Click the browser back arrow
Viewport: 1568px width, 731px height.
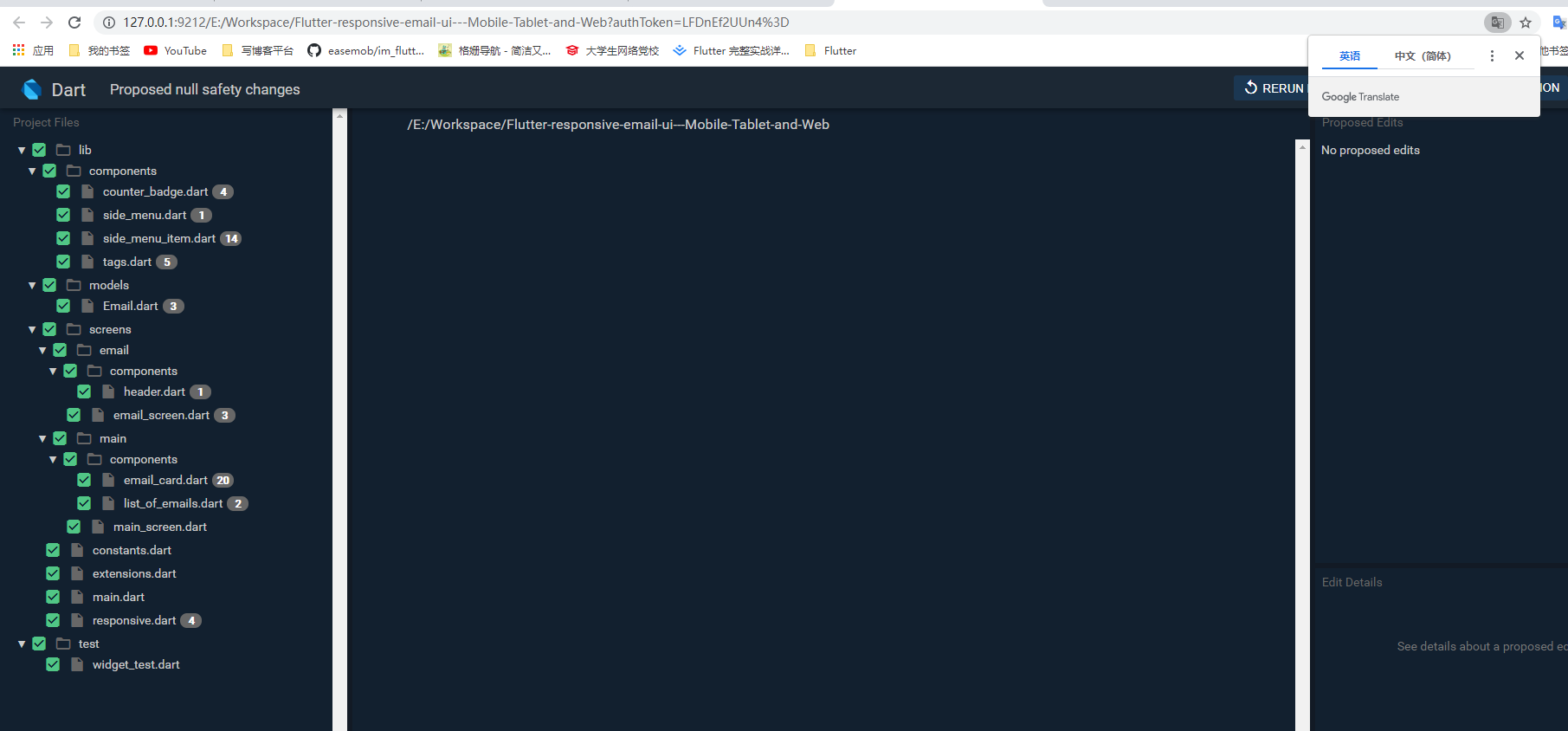coord(19,23)
